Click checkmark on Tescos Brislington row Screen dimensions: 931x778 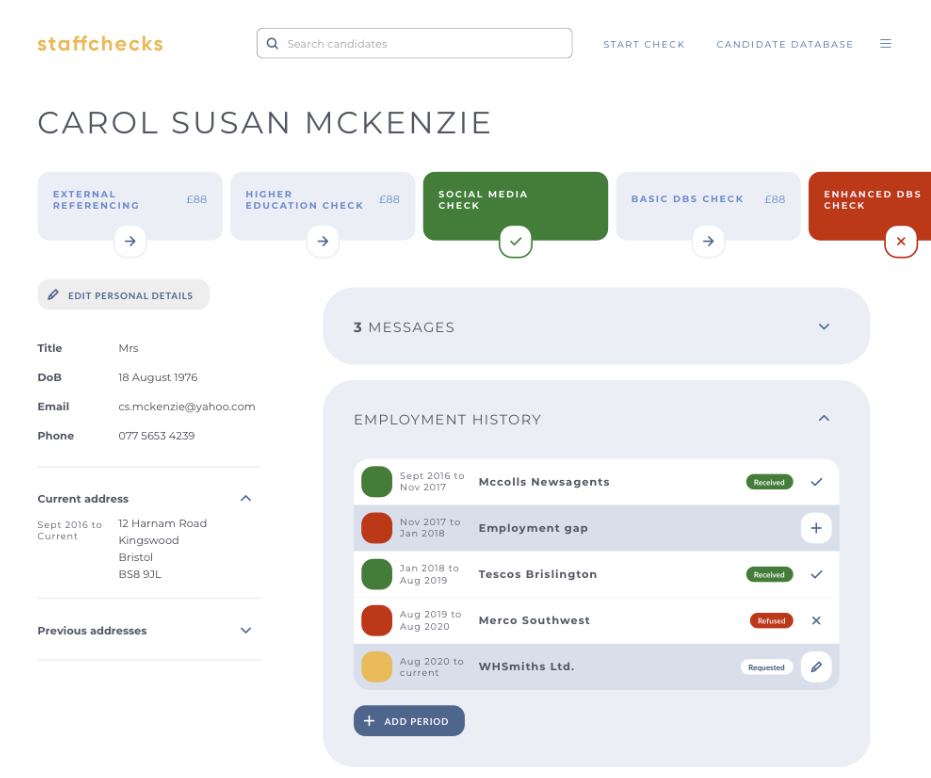point(816,575)
